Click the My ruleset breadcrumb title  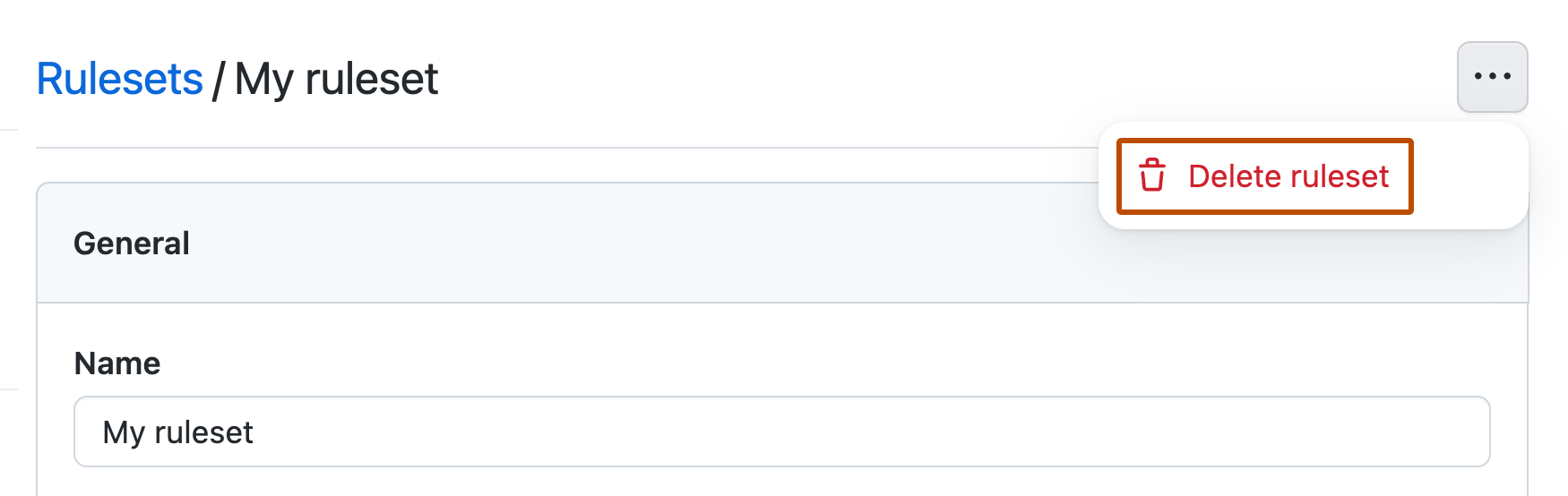point(336,79)
